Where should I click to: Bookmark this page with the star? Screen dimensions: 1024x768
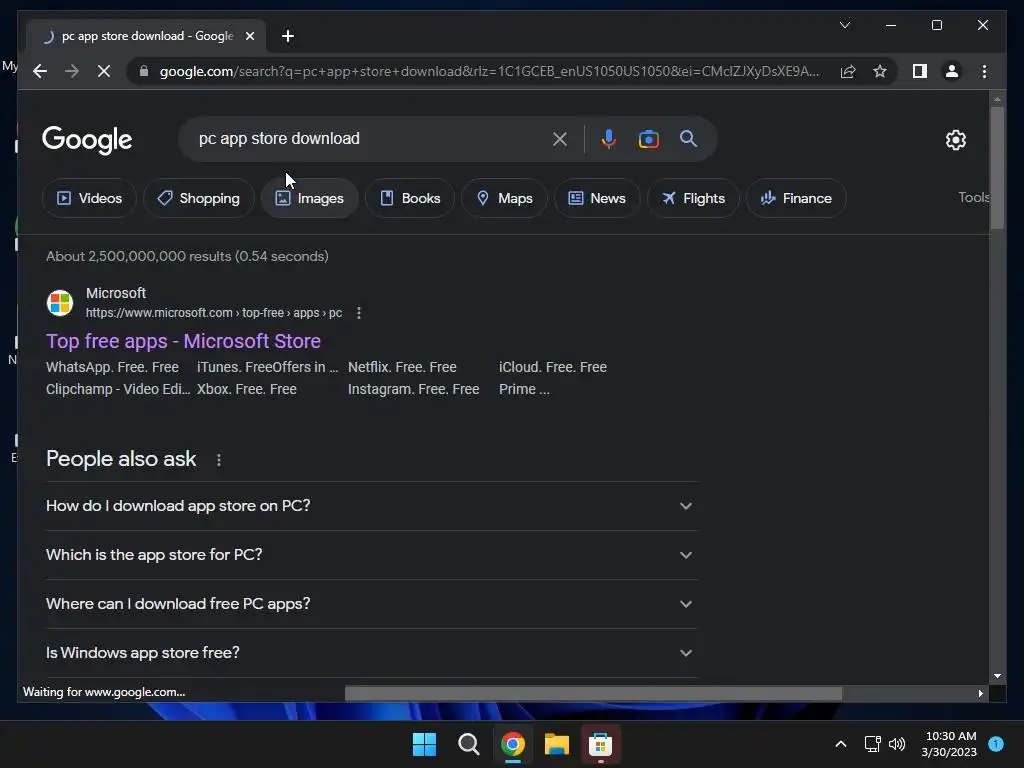[880, 71]
